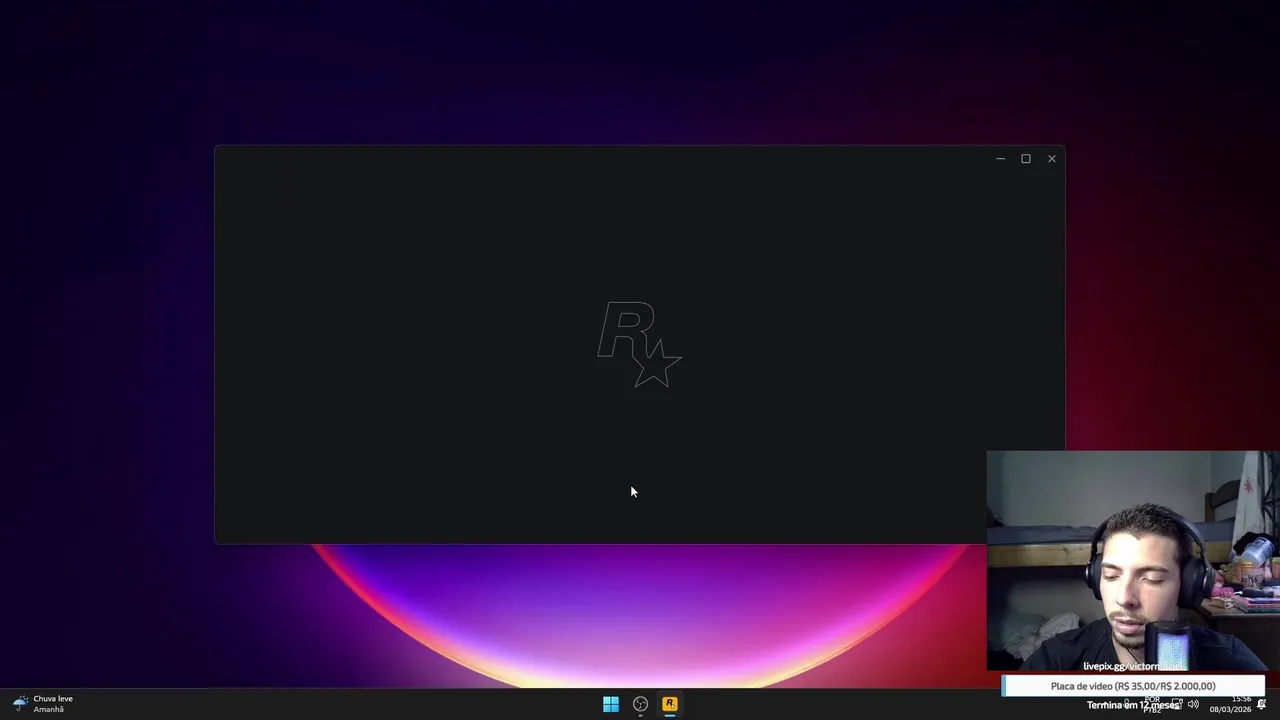Maximize the Rockstar Games Launcher window
The width and height of the screenshot is (1280, 720).
point(1026,159)
